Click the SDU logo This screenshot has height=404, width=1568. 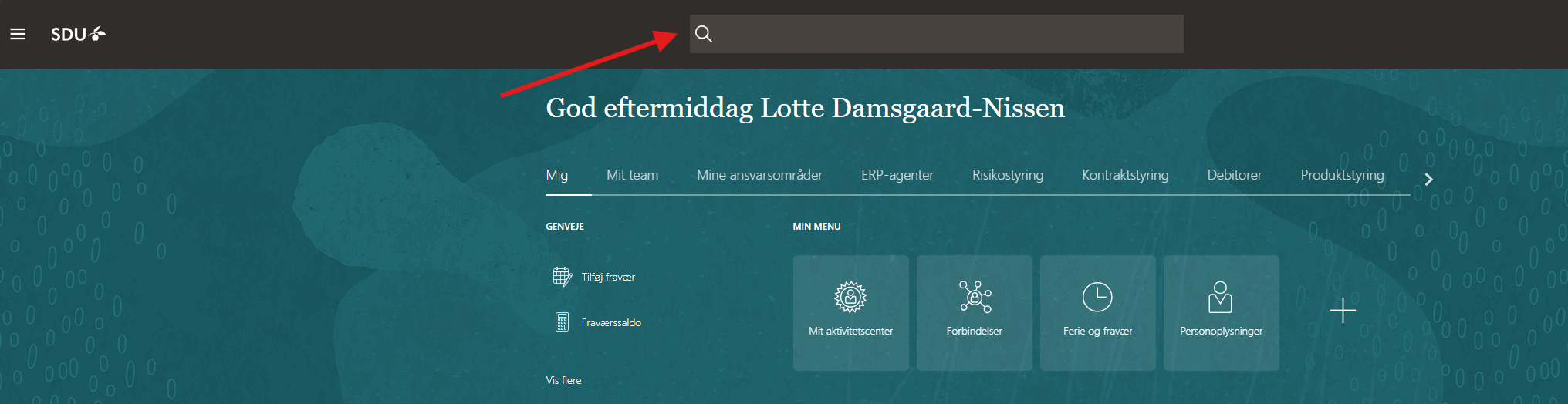point(78,34)
